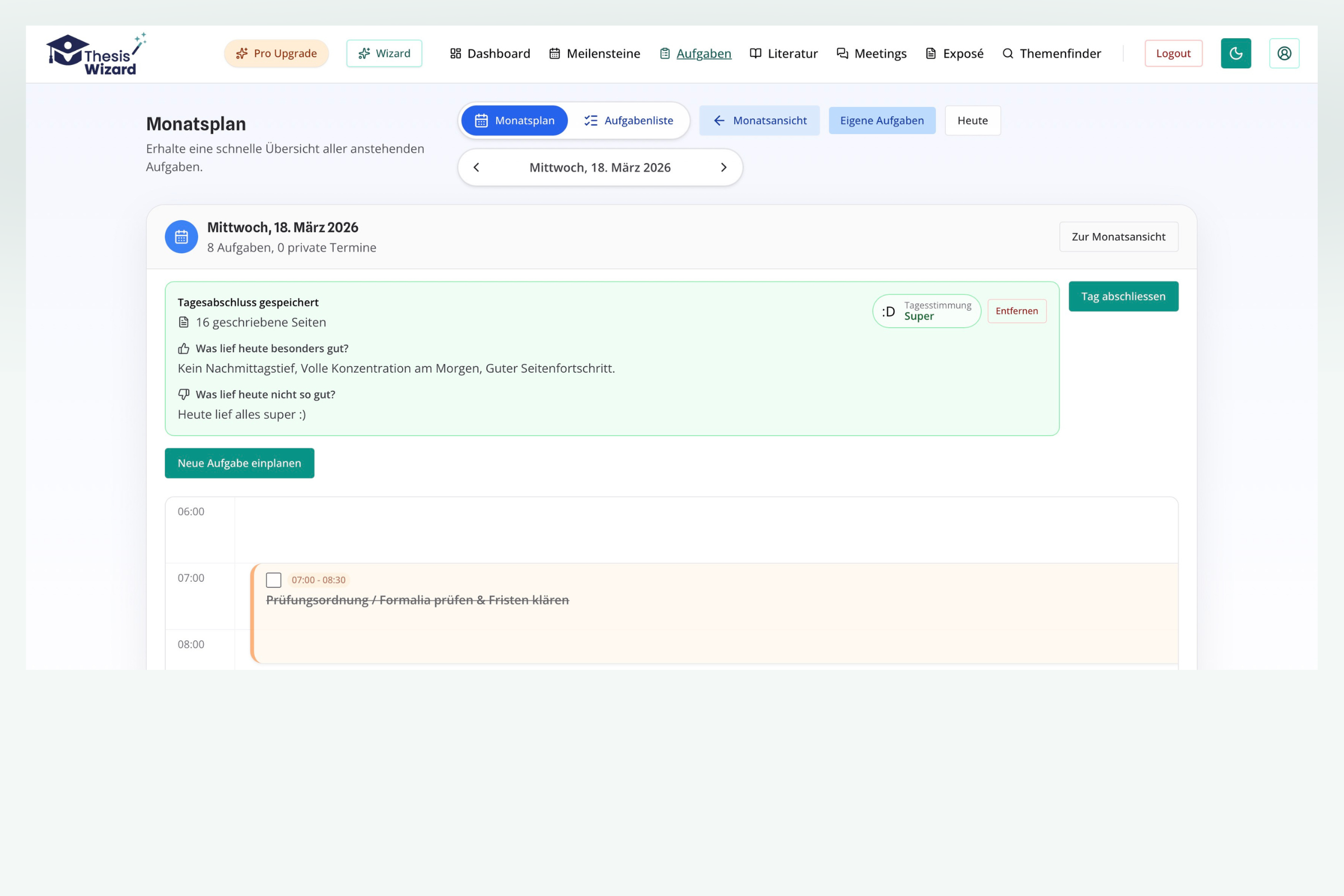Go to next day chevron
1344x896 pixels.
pos(724,167)
